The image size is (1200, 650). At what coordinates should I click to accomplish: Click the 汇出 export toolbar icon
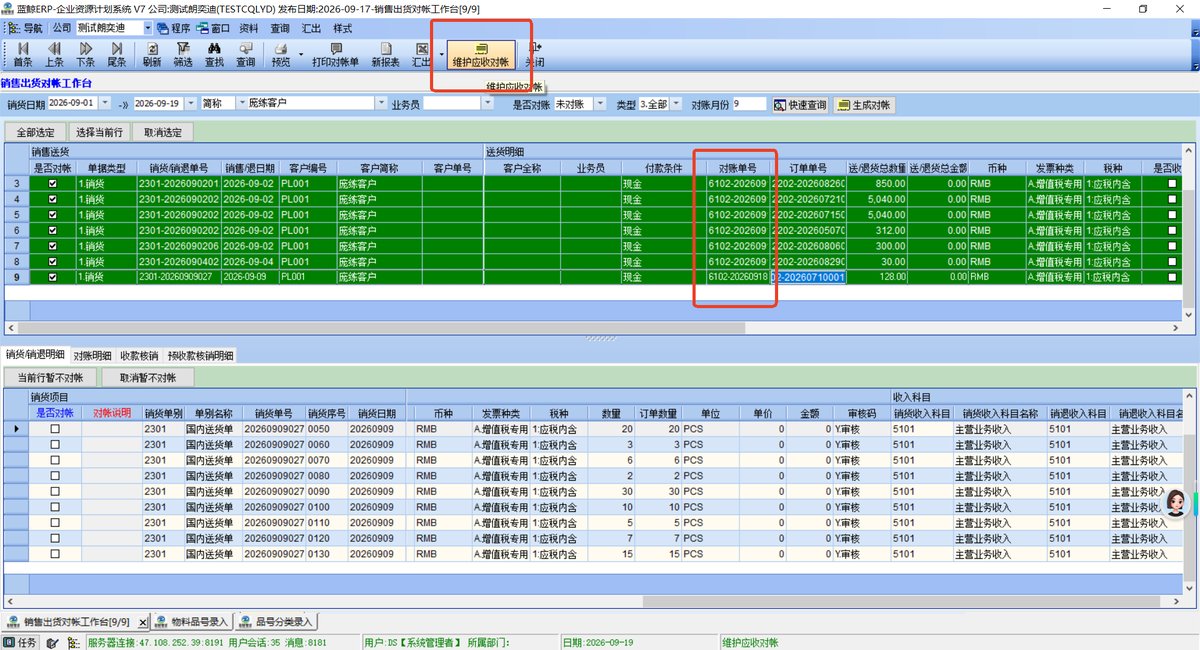(x=421, y=54)
